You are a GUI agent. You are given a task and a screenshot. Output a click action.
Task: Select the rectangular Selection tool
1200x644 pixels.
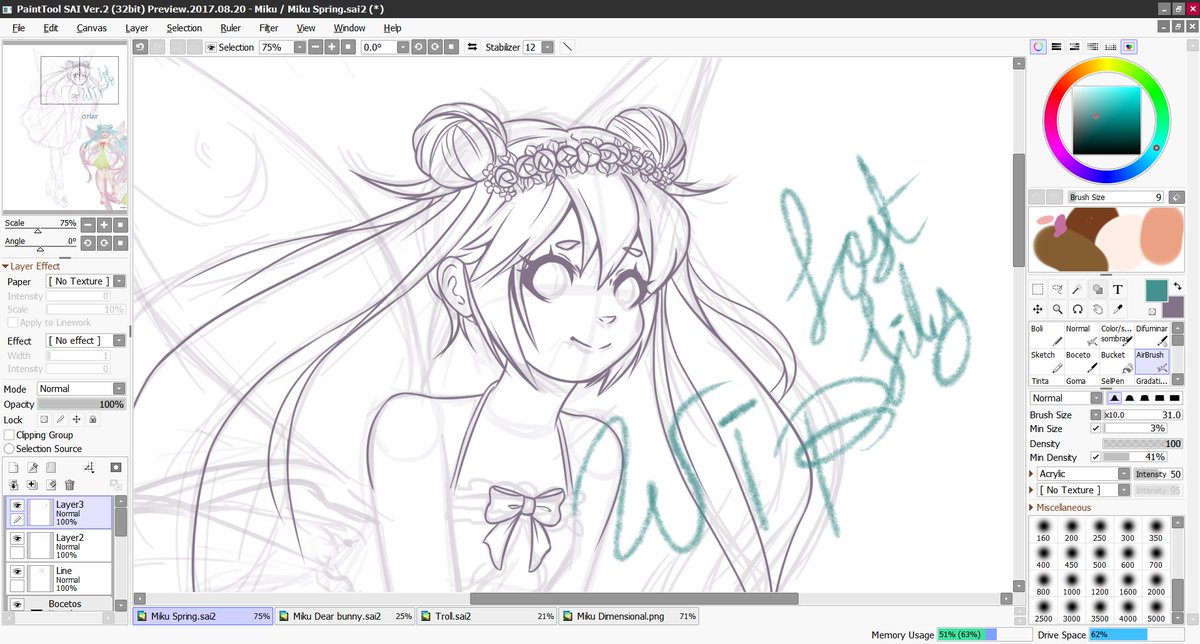pos(1038,289)
